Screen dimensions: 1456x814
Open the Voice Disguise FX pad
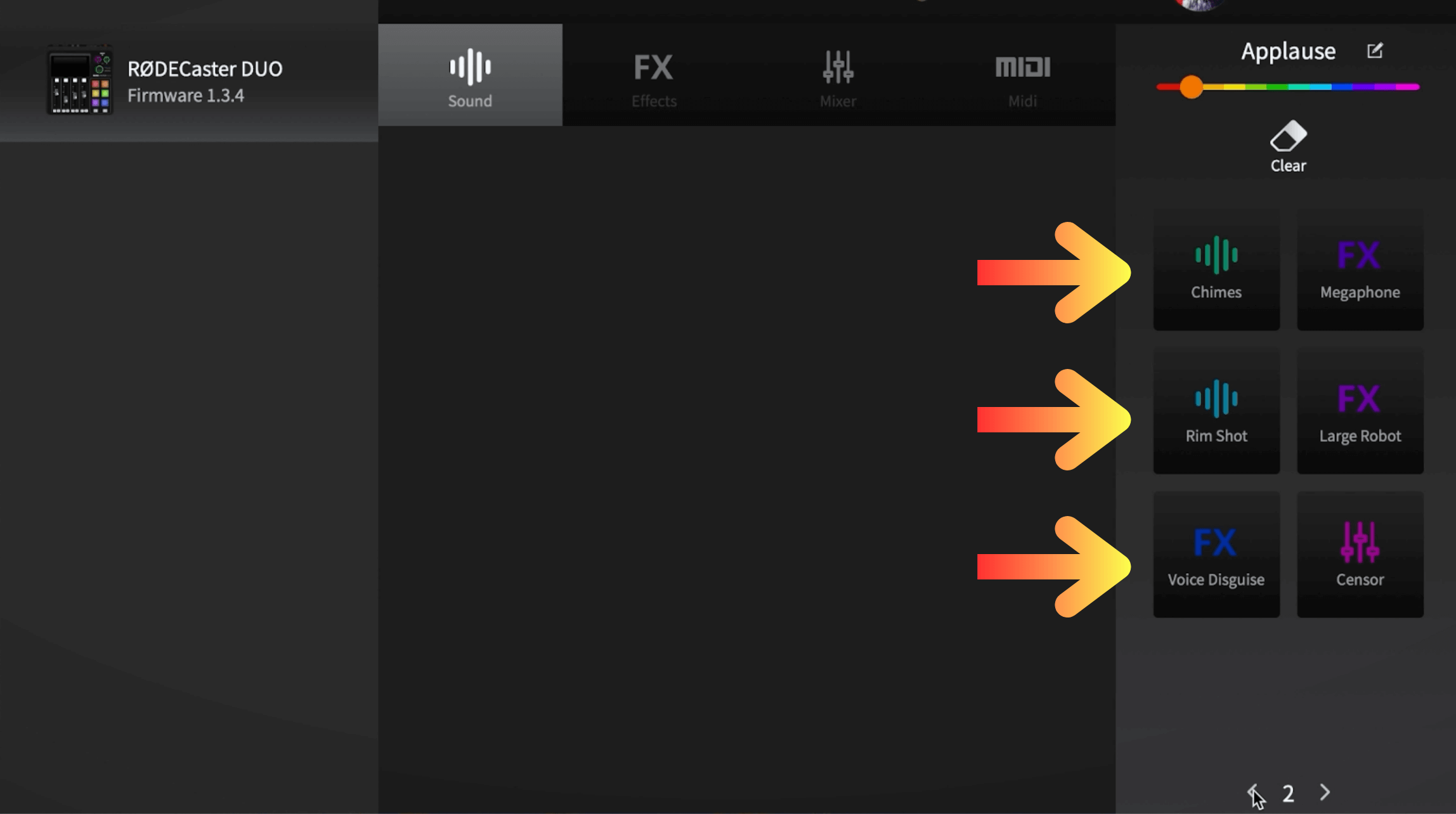pyautogui.click(x=1216, y=556)
